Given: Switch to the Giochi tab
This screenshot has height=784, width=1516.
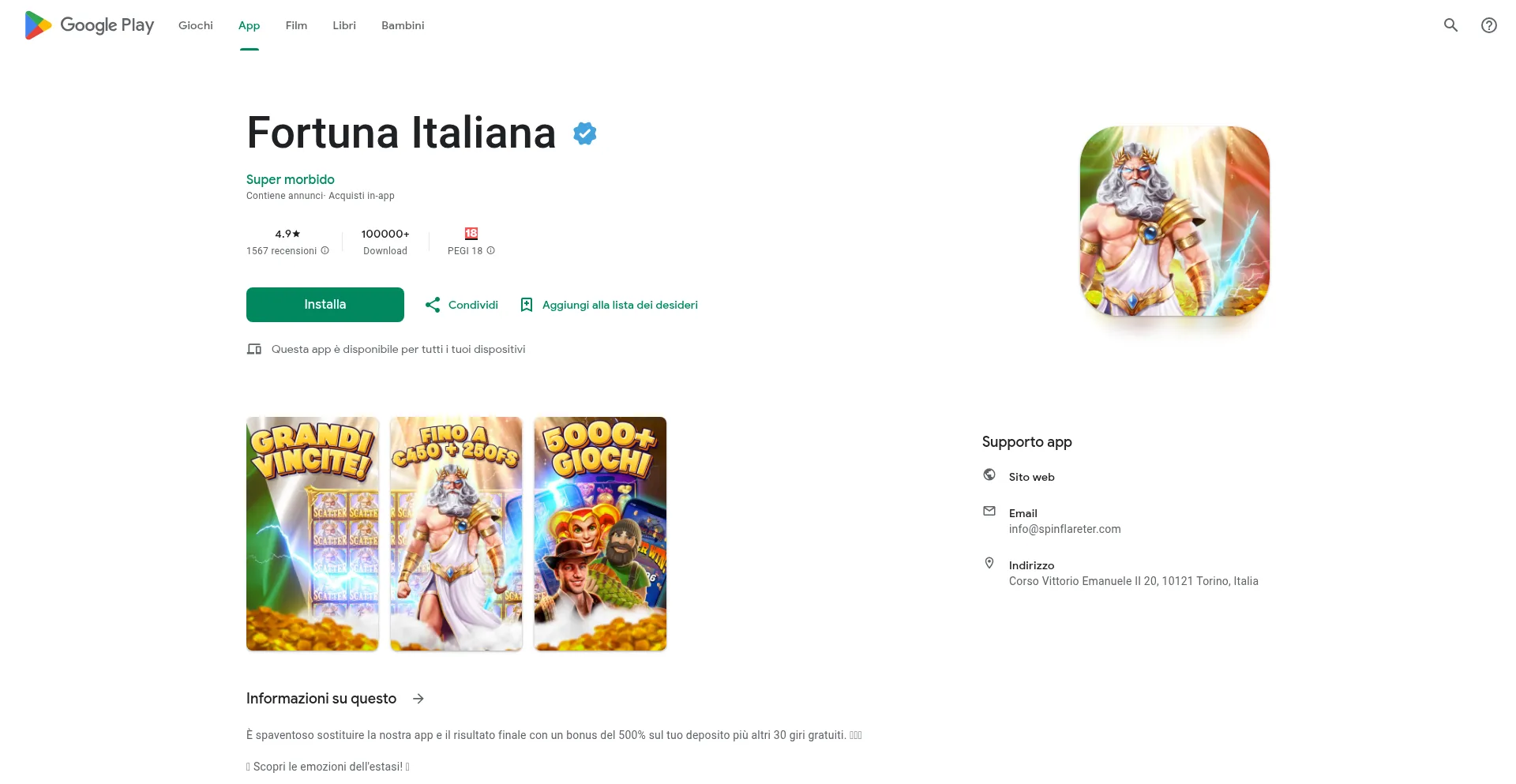Looking at the screenshot, I should tap(196, 25).
